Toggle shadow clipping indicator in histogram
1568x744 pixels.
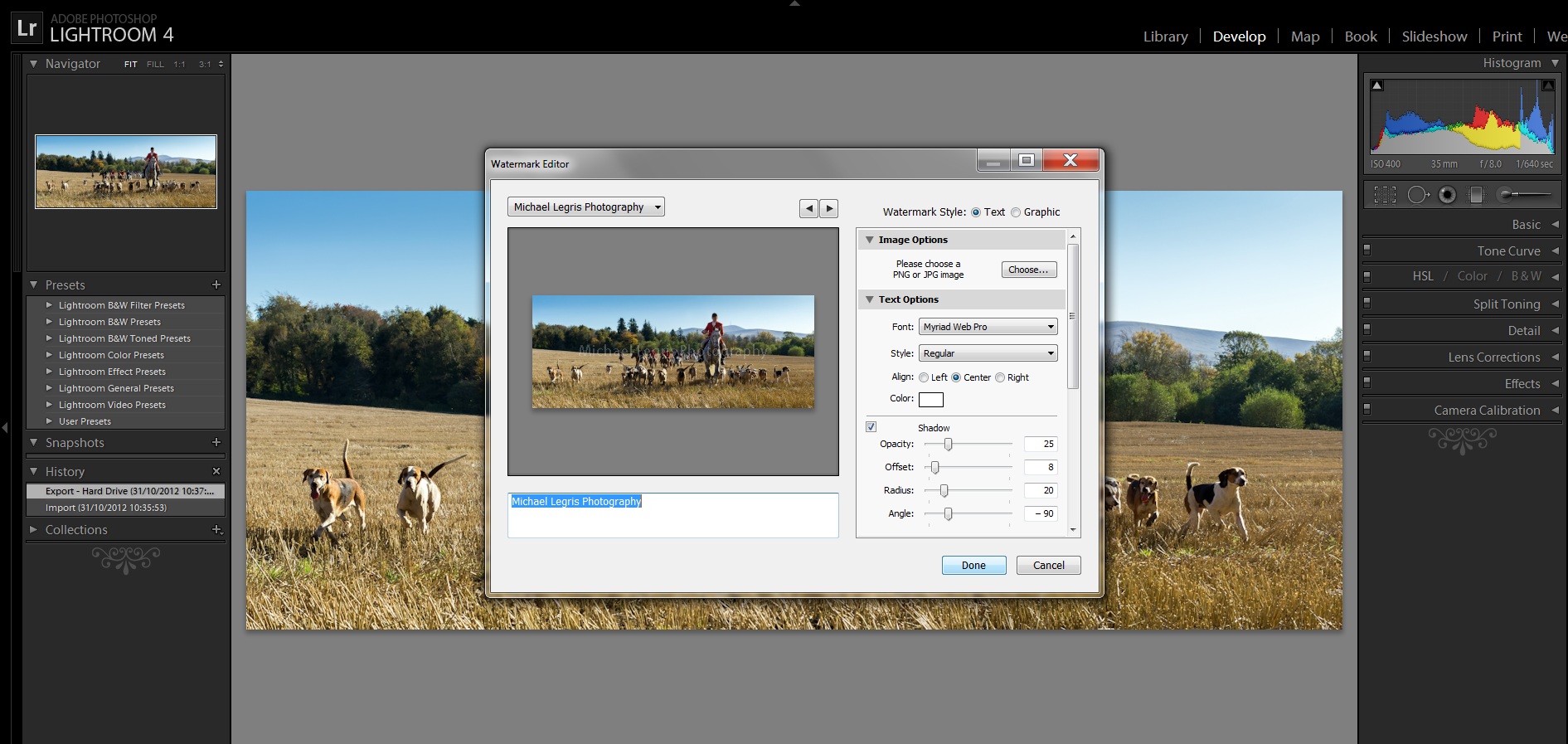click(x=1377, y=85)
